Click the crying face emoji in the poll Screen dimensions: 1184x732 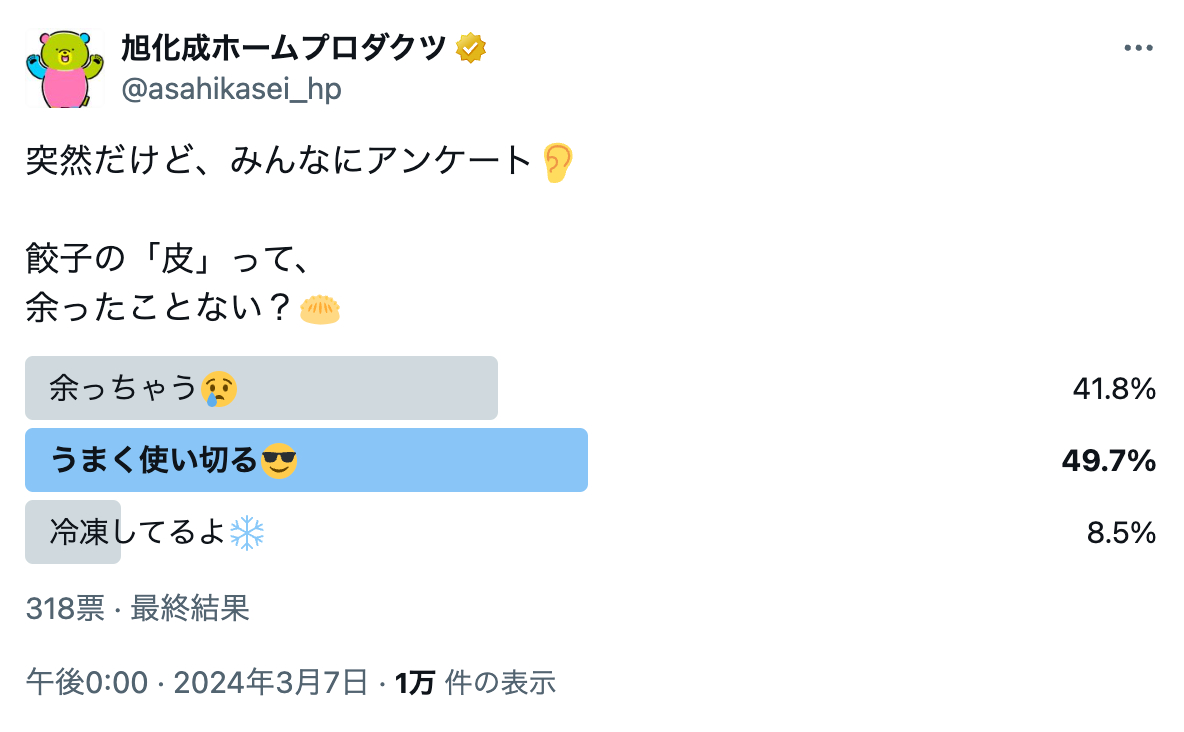219,389
